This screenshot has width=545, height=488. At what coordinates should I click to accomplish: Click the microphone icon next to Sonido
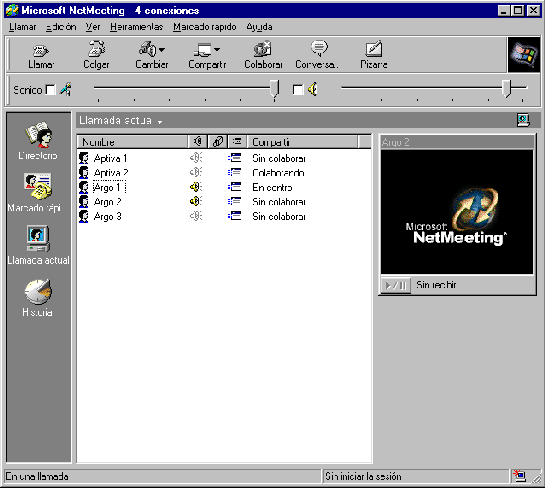66,90
